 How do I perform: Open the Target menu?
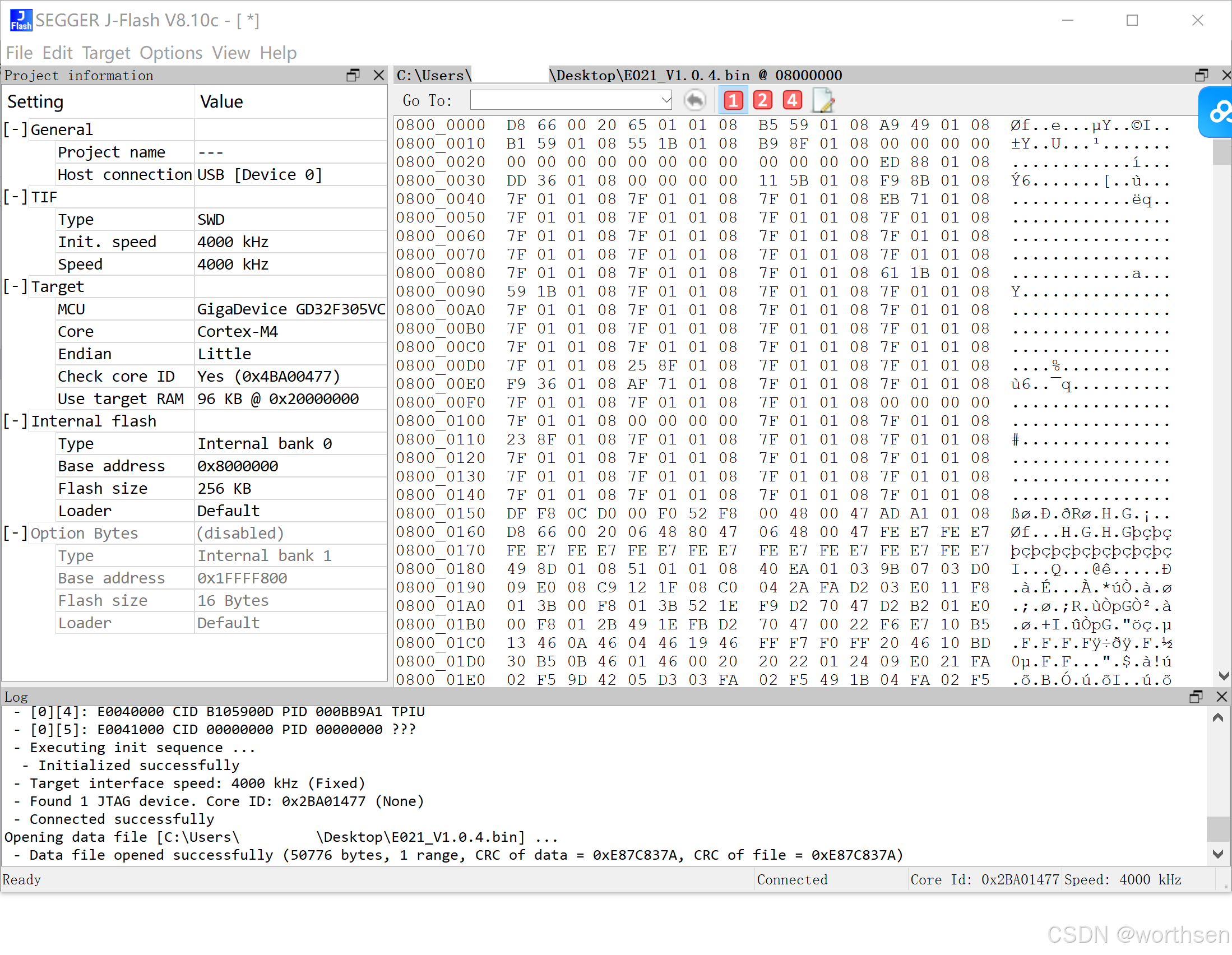tap(105, 53)
